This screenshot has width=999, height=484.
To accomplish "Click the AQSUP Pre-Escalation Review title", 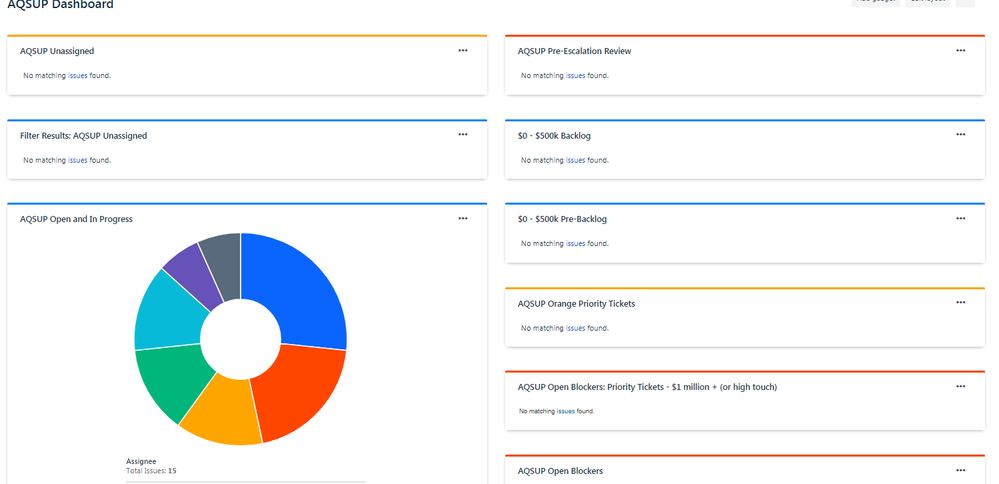I will 575,51.
